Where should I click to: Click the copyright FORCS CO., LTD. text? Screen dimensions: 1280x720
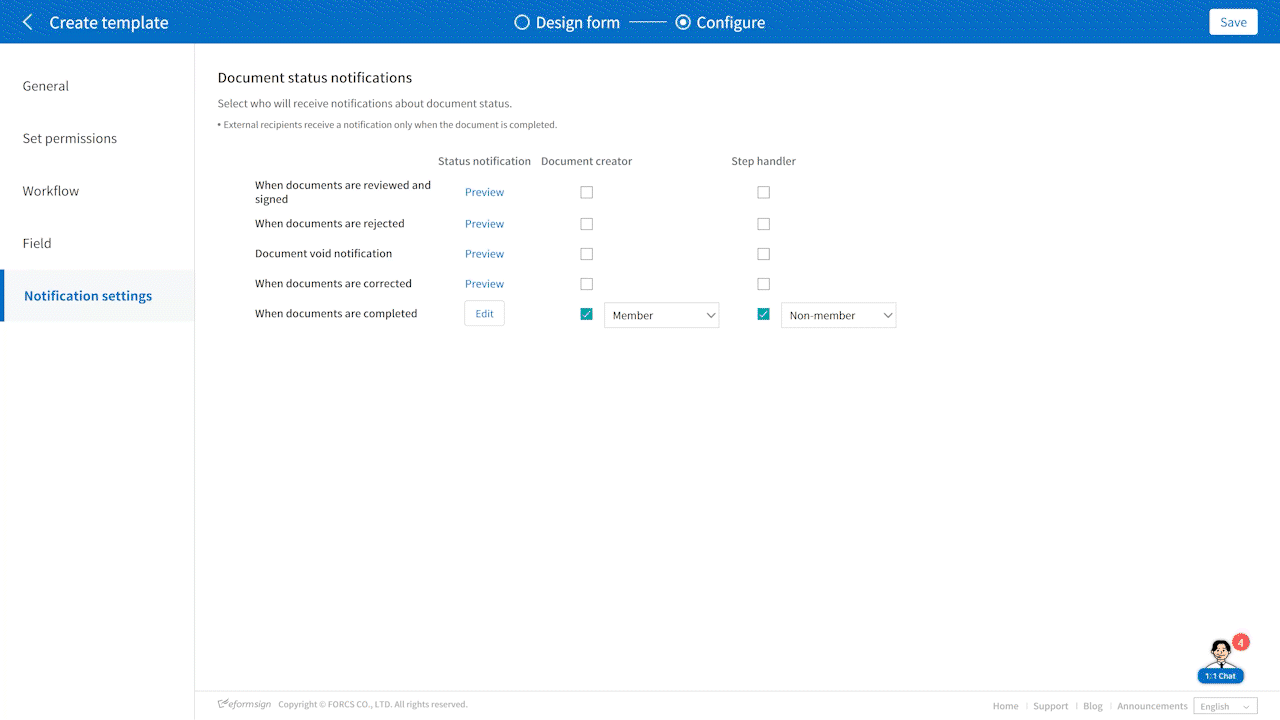pos(373,705)
